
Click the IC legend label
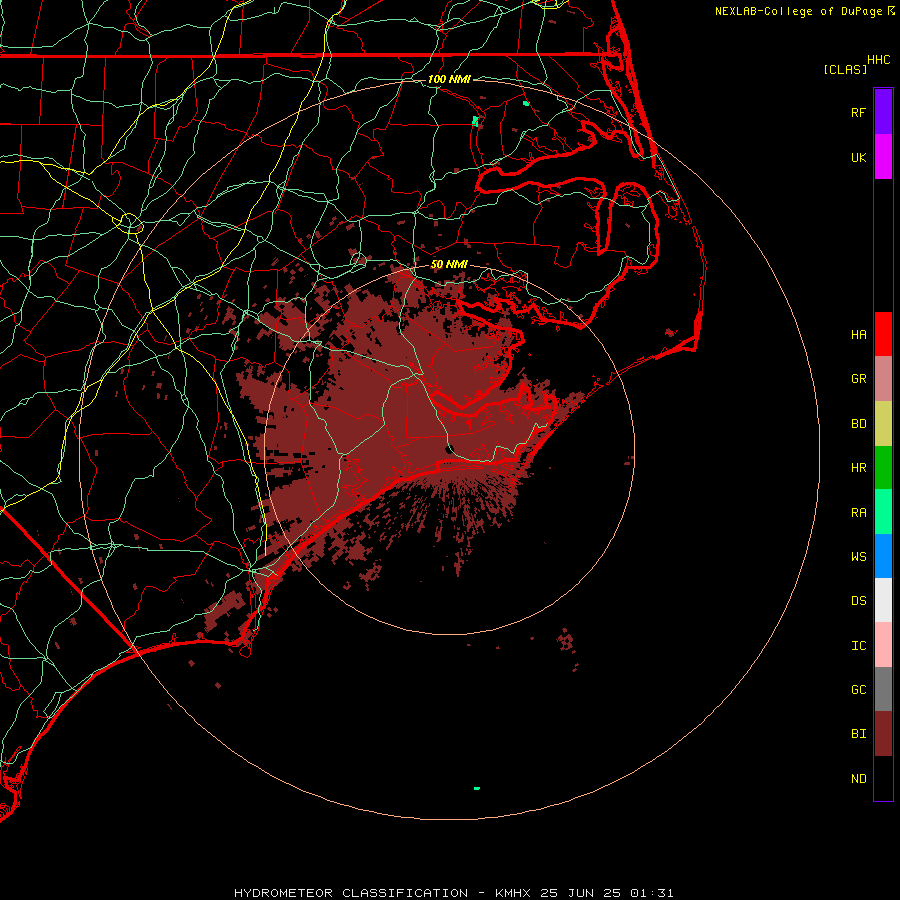(858, 646)
